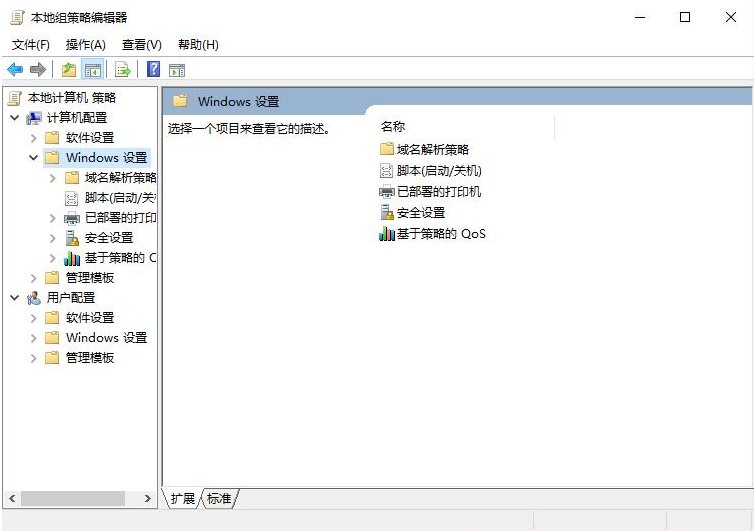Switch to the 标准 tab
This screenshot has height=531, width=754.
[219, 498]
